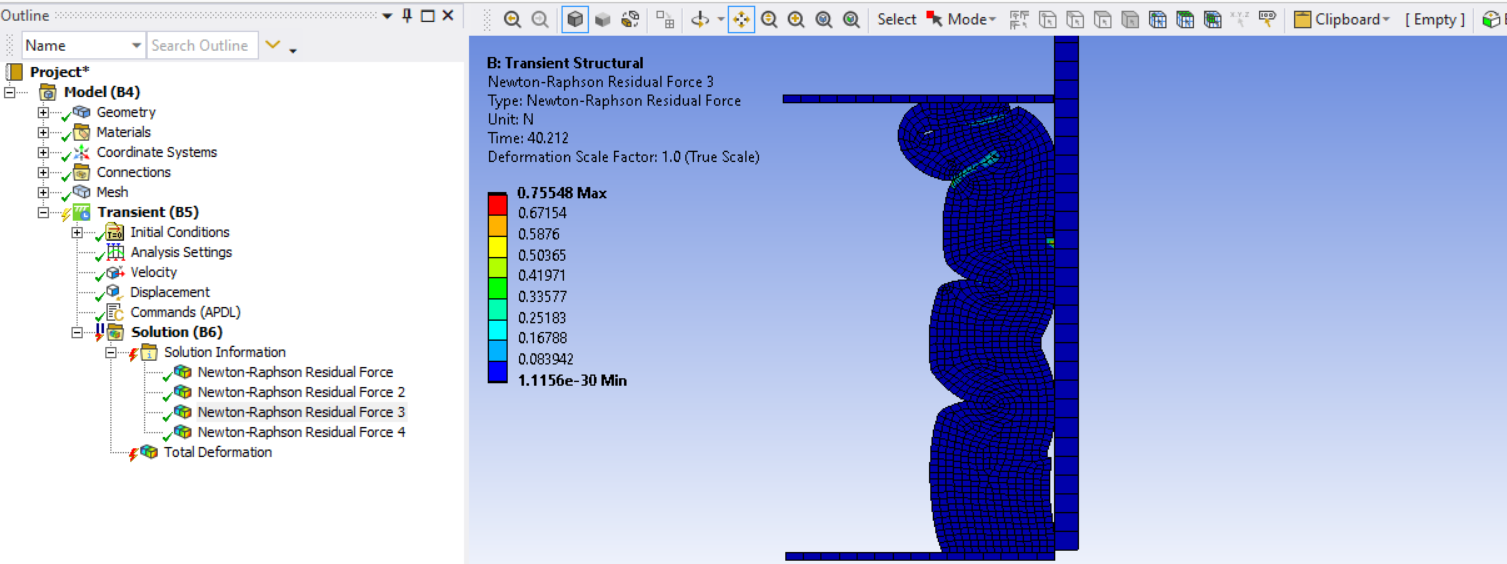1507x564 pixels.
Task: Toggle wireframe display cube icon
Action: [630, 19]
